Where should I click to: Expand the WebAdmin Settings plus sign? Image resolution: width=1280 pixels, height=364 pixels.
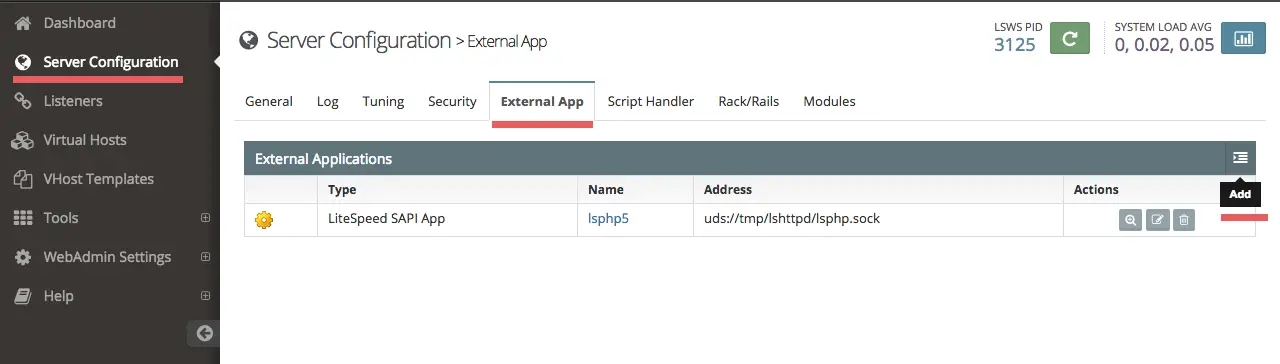[x=205, y=257]
